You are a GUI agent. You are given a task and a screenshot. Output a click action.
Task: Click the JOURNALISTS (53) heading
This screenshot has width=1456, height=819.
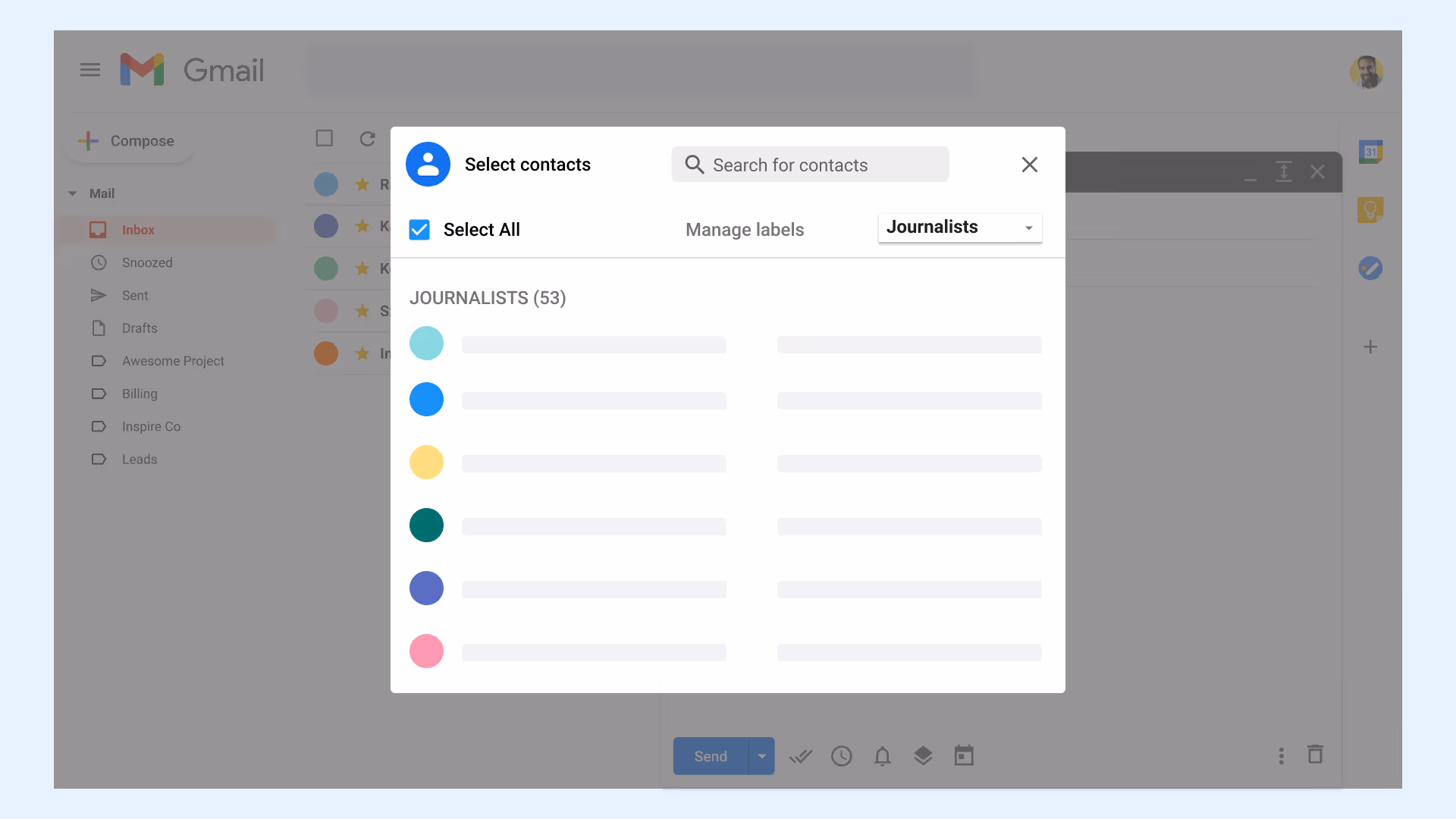coord(488,298)
